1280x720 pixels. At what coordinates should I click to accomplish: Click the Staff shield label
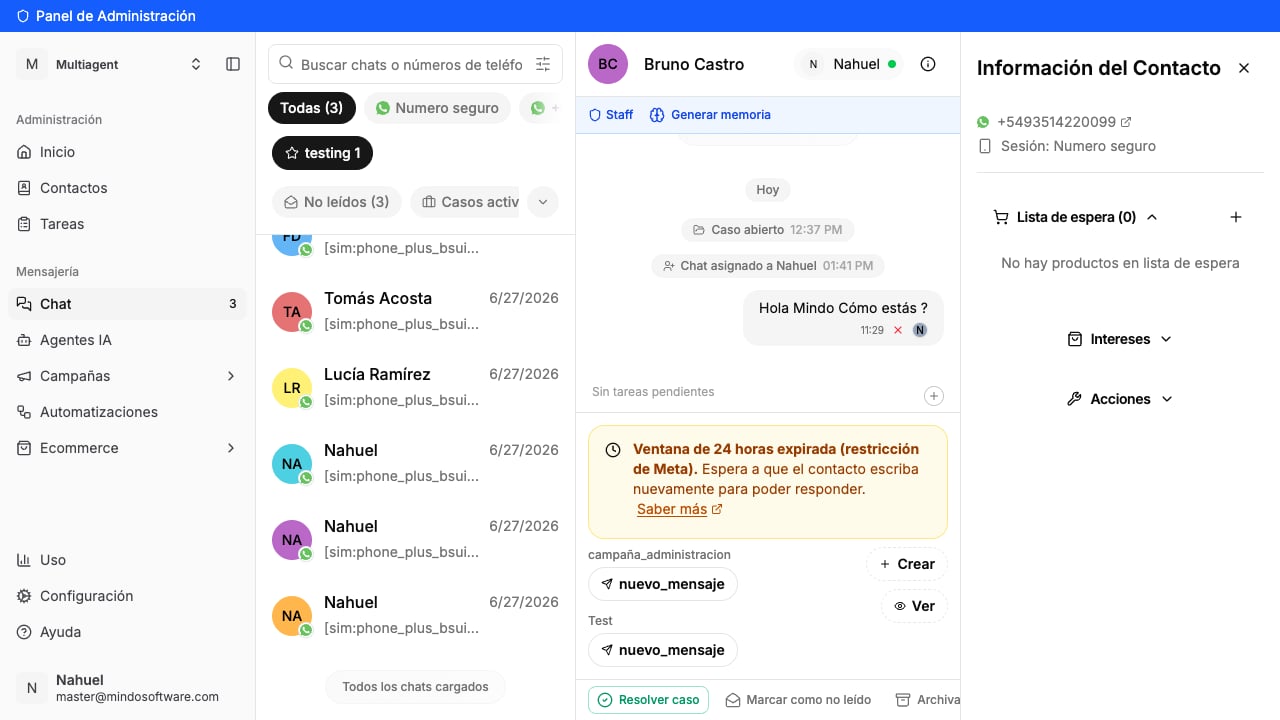pyautogui.click(x=611, y=115)
